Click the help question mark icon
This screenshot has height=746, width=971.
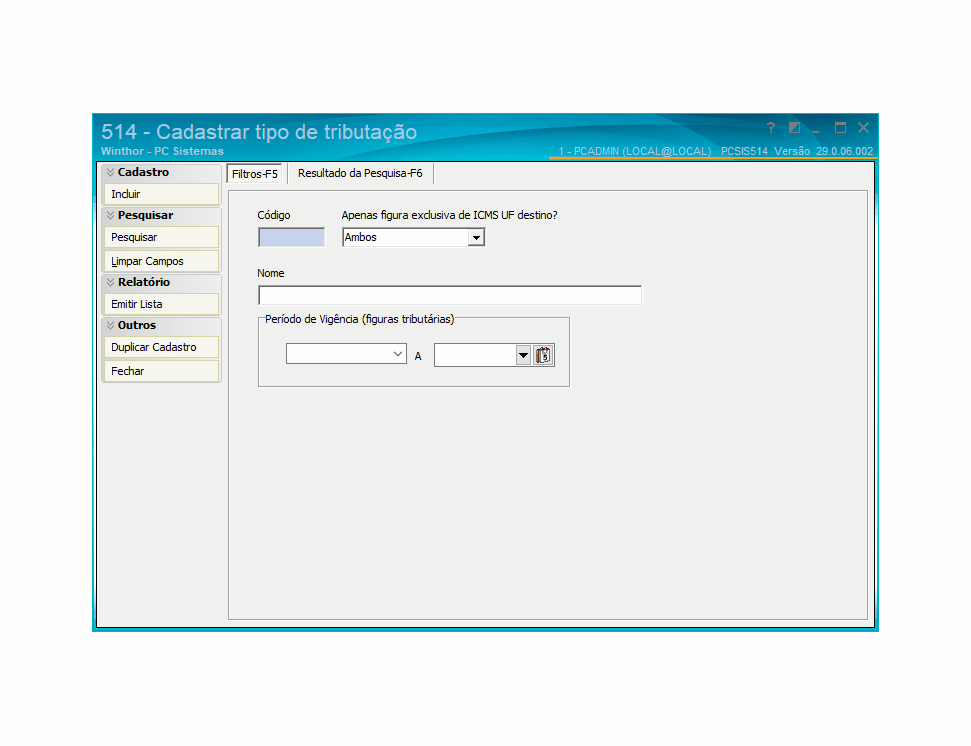click(x=770, y=128)
